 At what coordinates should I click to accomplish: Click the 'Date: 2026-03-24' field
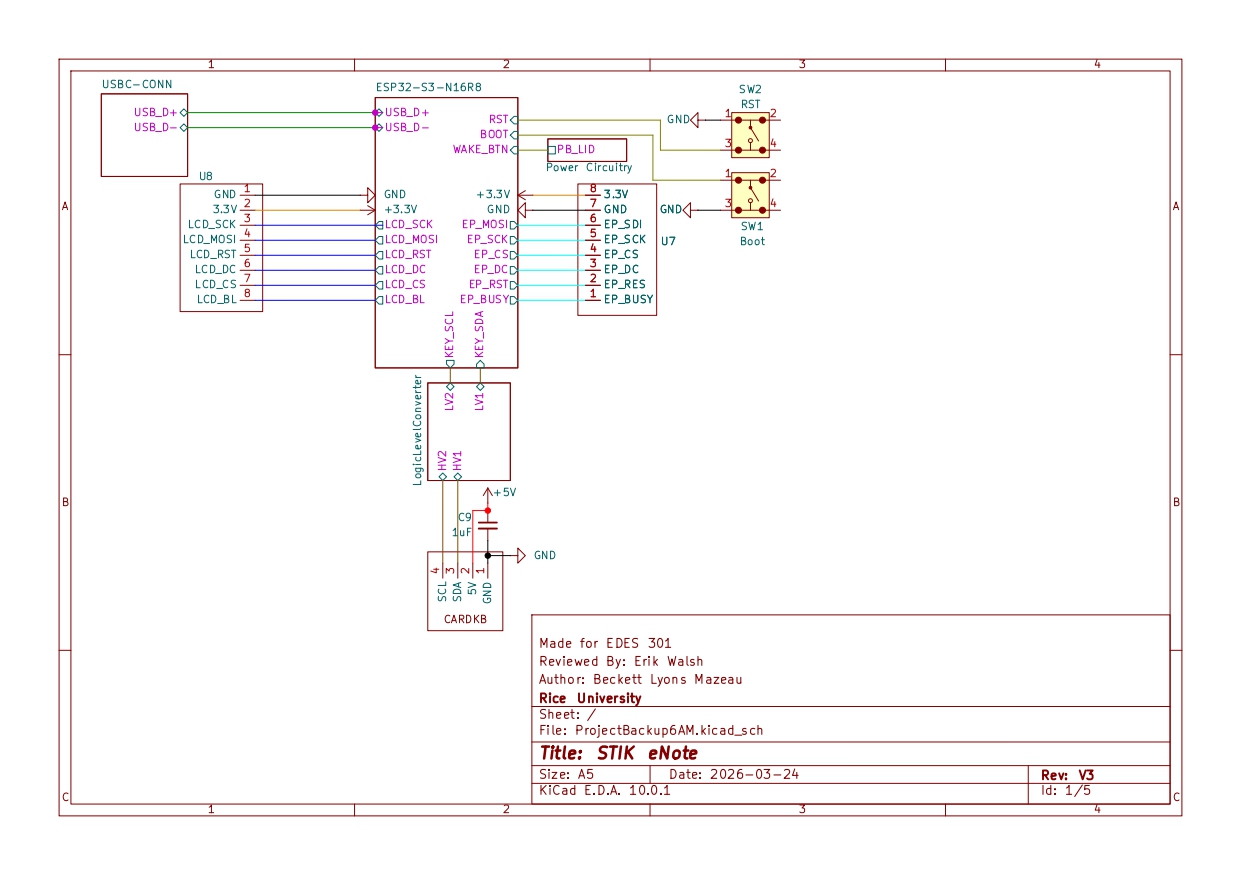click(734, 775)
